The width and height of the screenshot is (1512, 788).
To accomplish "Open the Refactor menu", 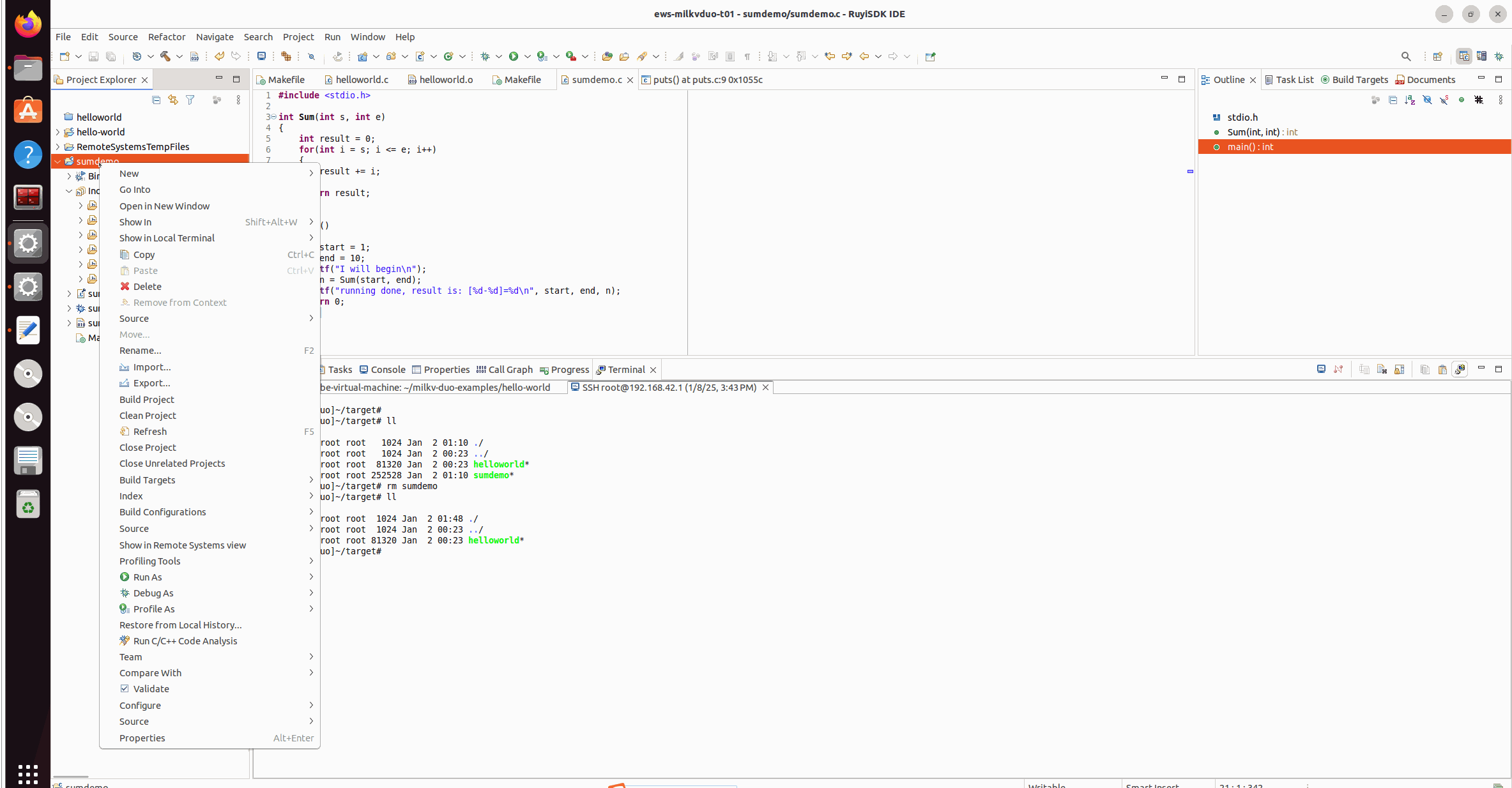I will [x=166, y=36].
